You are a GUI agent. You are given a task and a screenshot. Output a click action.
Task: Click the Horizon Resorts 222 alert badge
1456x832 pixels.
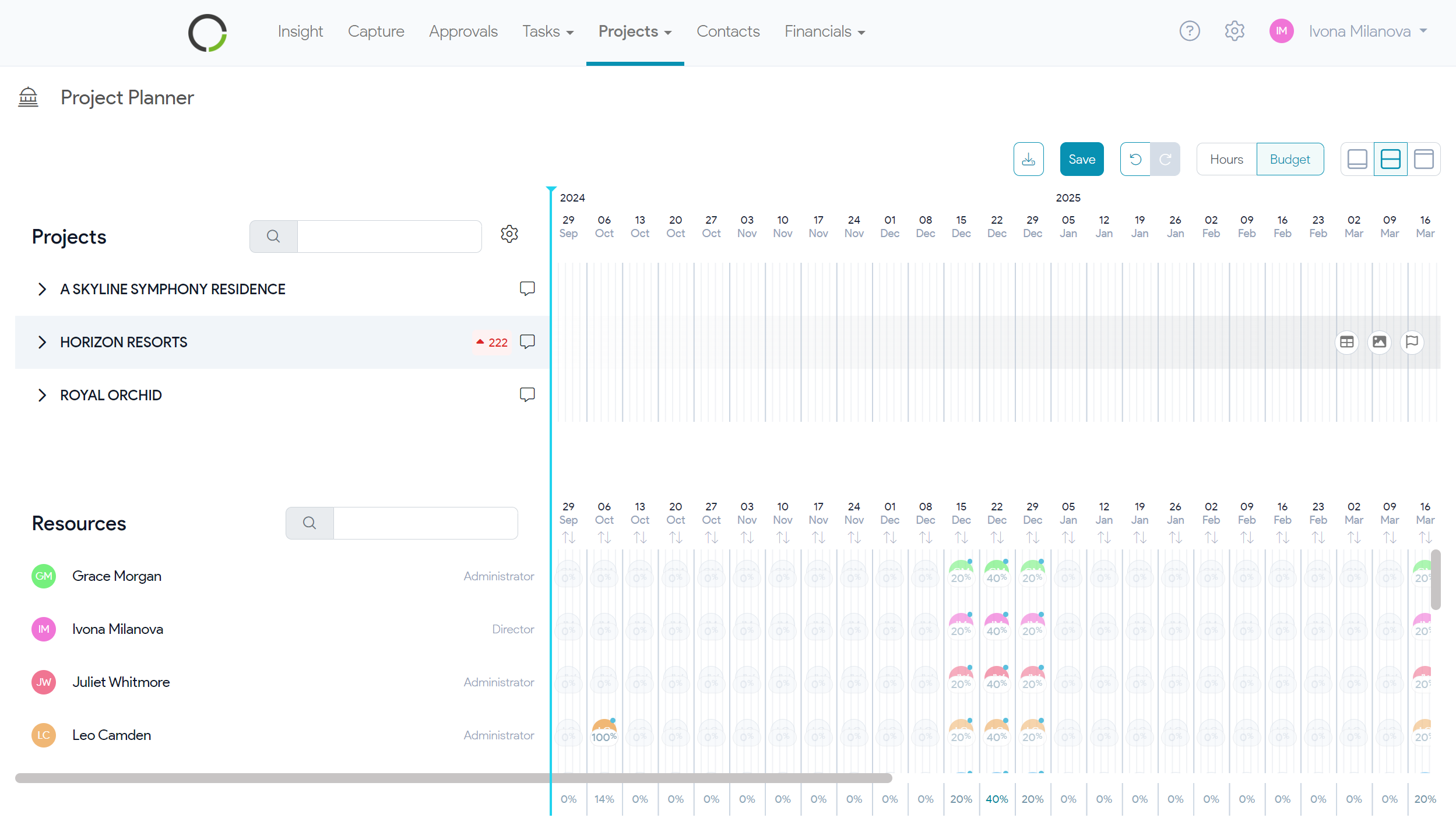492,343
